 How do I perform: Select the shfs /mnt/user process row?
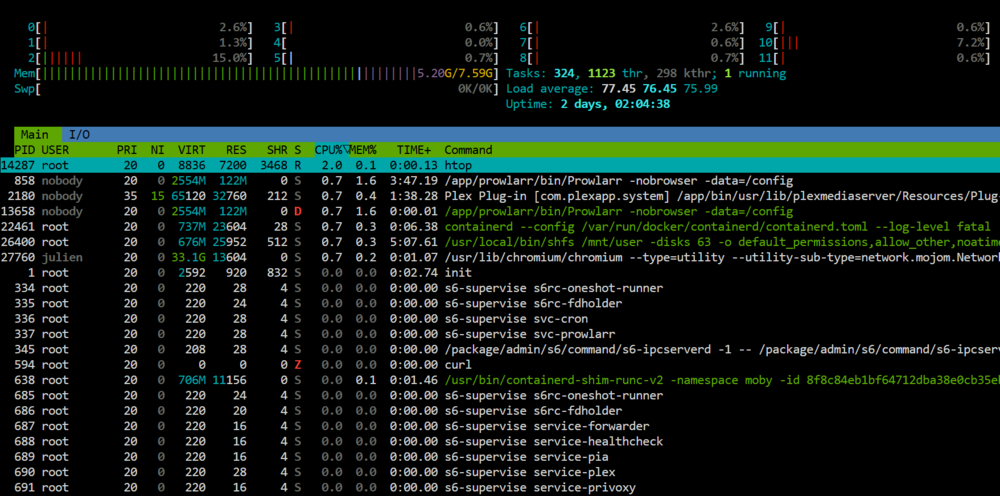coord(500,242)
